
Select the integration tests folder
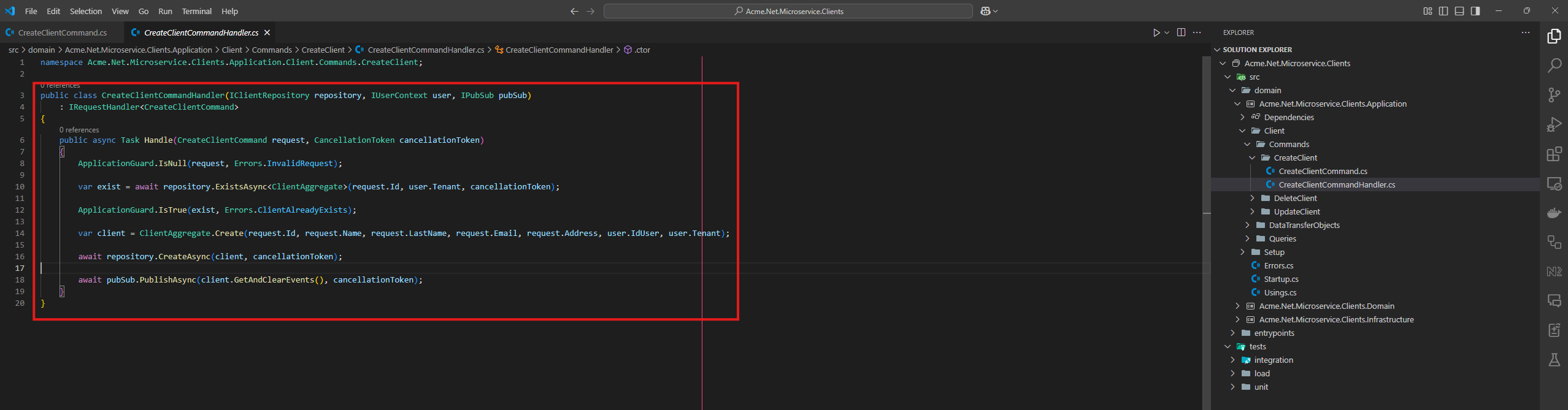coord(1274,360)
